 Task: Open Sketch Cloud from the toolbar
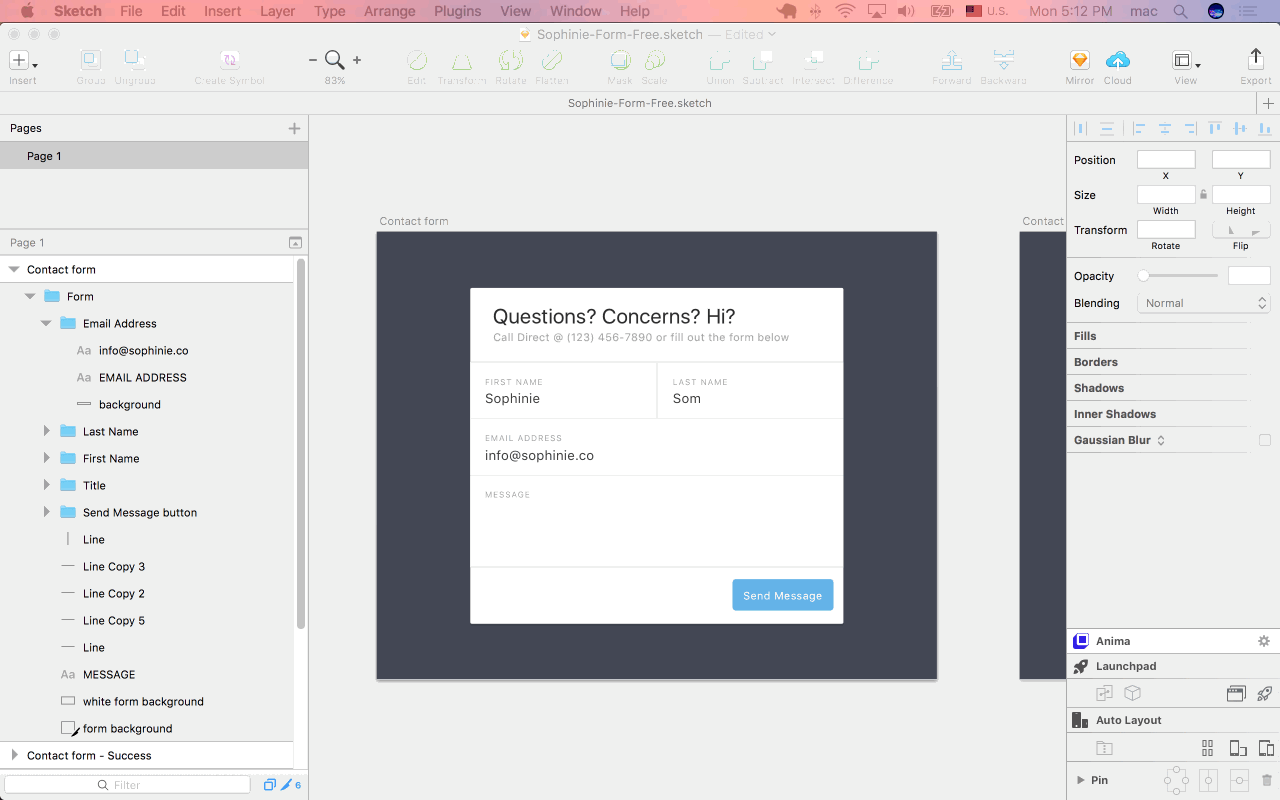pos(1118,61)
